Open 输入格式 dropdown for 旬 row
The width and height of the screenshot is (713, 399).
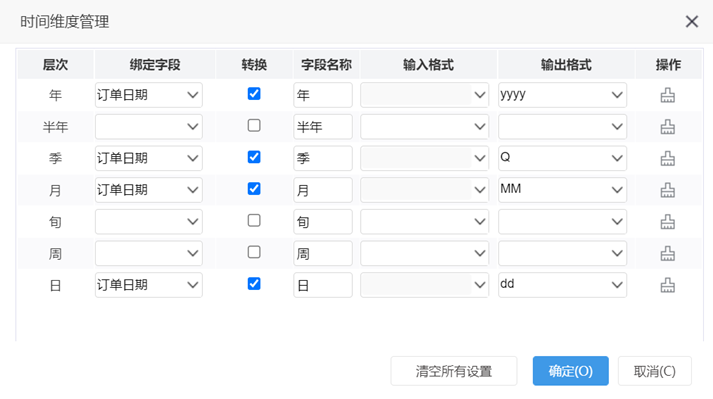425,222
